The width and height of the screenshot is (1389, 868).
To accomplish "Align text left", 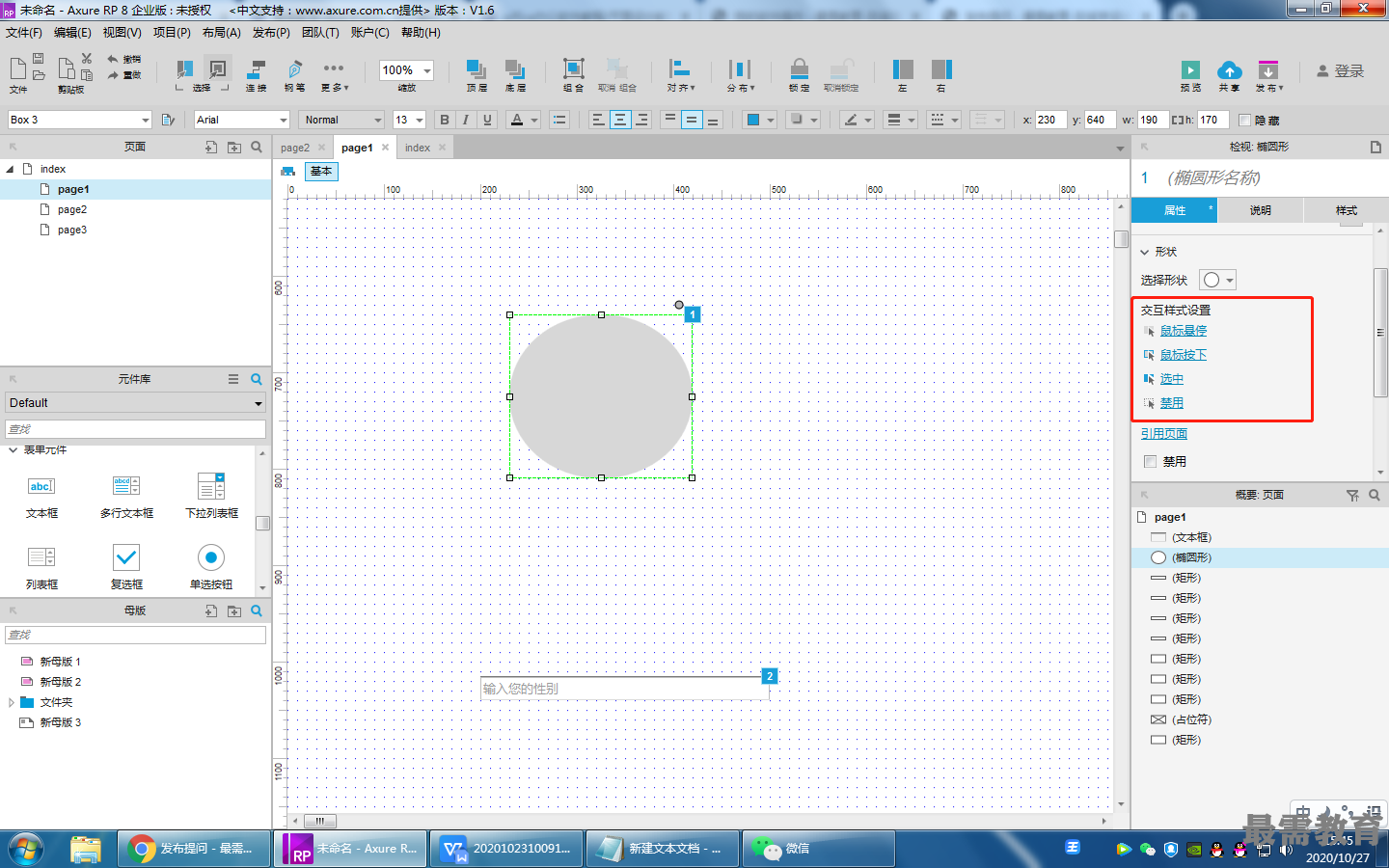I will pos(598,120).
